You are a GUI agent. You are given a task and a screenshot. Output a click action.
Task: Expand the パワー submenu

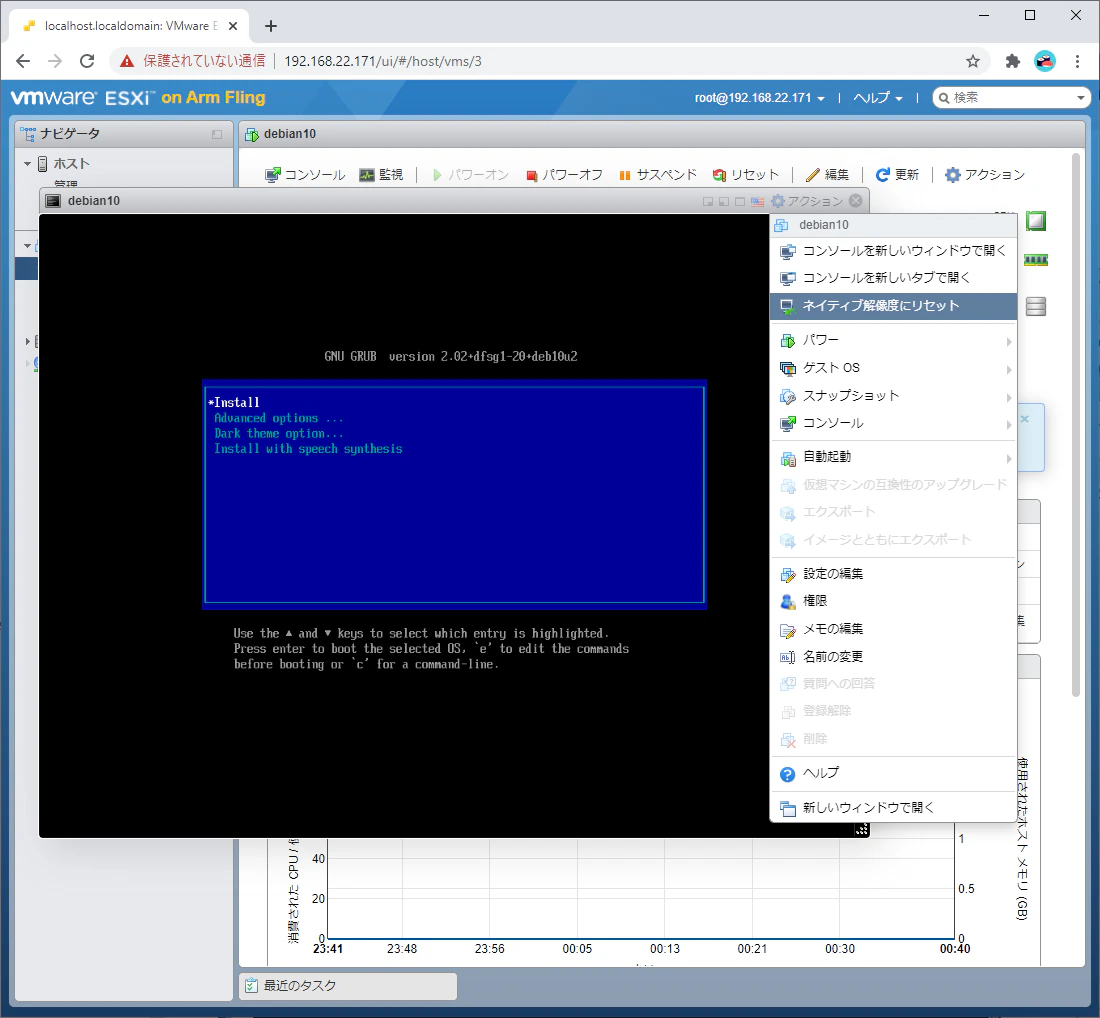tap(893, 340)
